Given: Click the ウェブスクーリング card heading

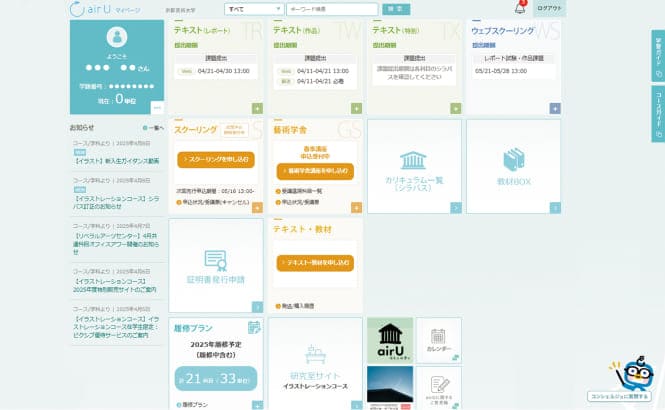Looking at the screenshot, I should pyautogui.click(x=503, y=31).
